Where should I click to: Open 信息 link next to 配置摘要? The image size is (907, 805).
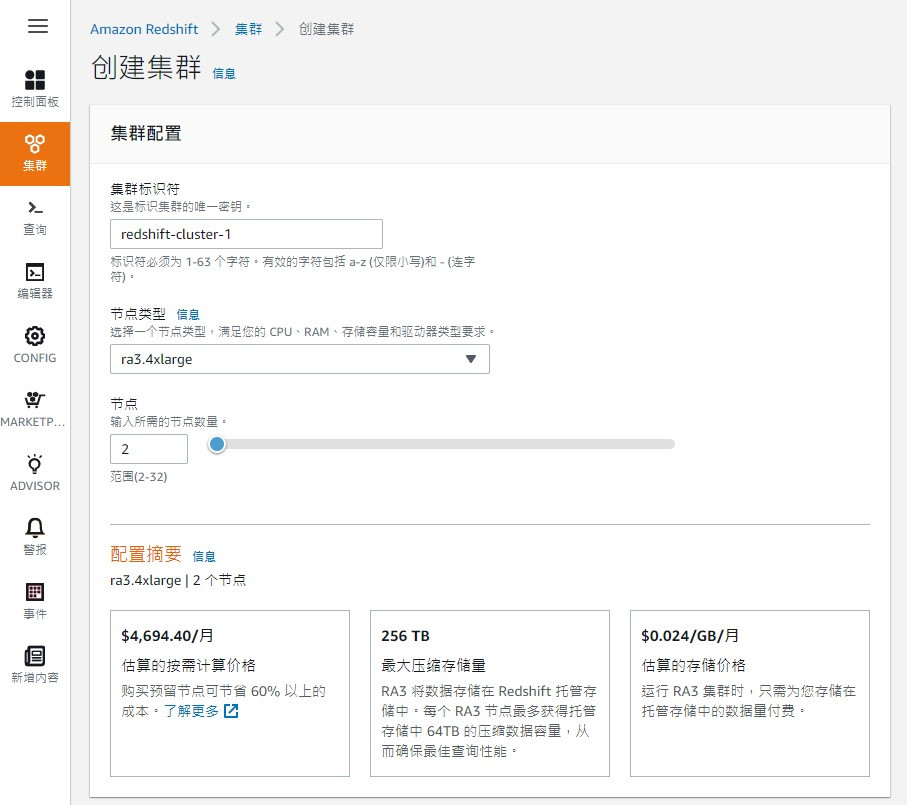pyautogui.click(x=204, y=556)
